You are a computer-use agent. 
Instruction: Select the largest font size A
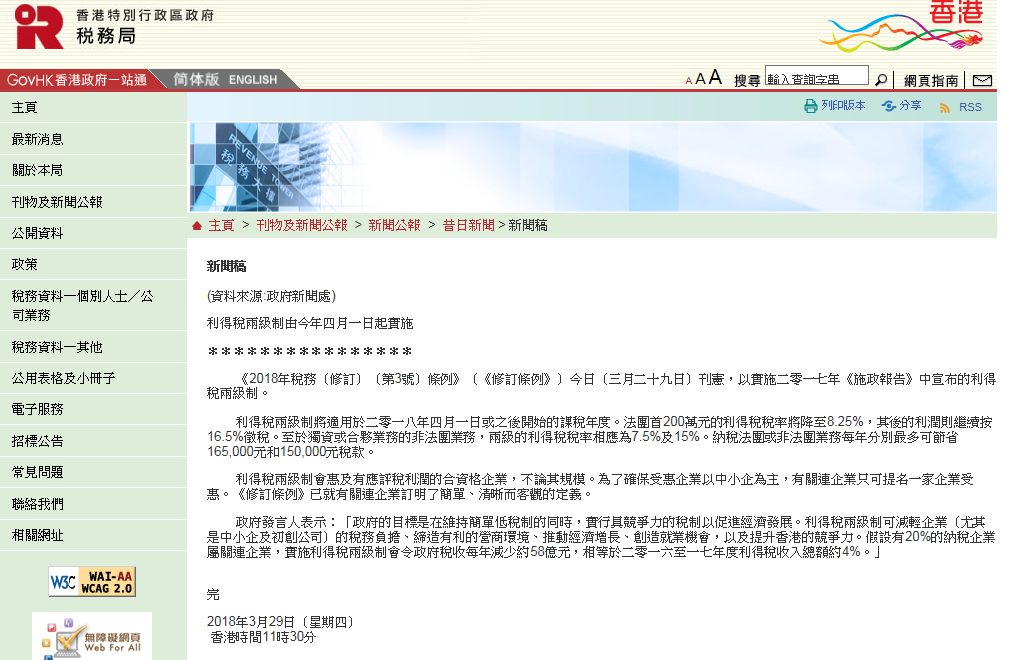[x=715, y=78]
